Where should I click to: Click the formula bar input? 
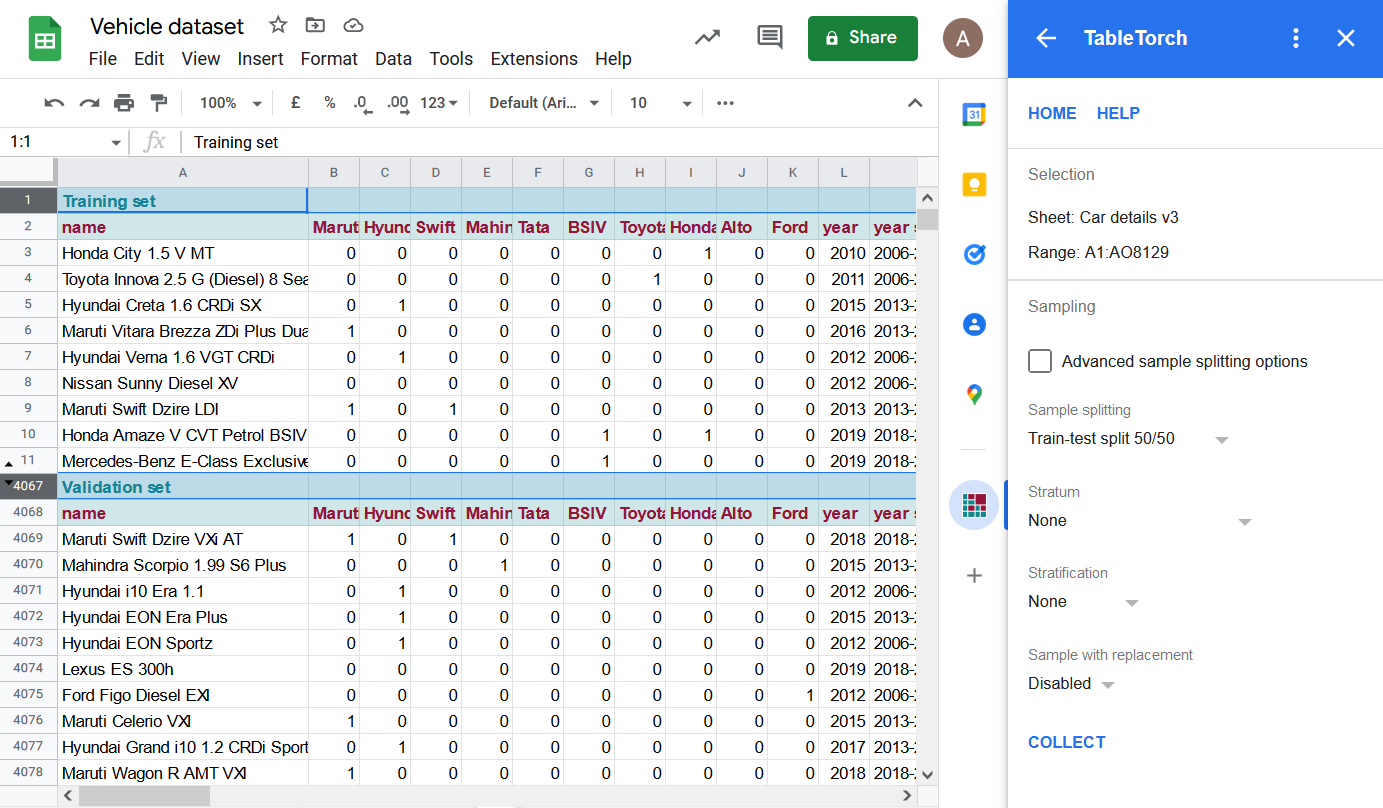pyautogui.click(x=560, y=143)
